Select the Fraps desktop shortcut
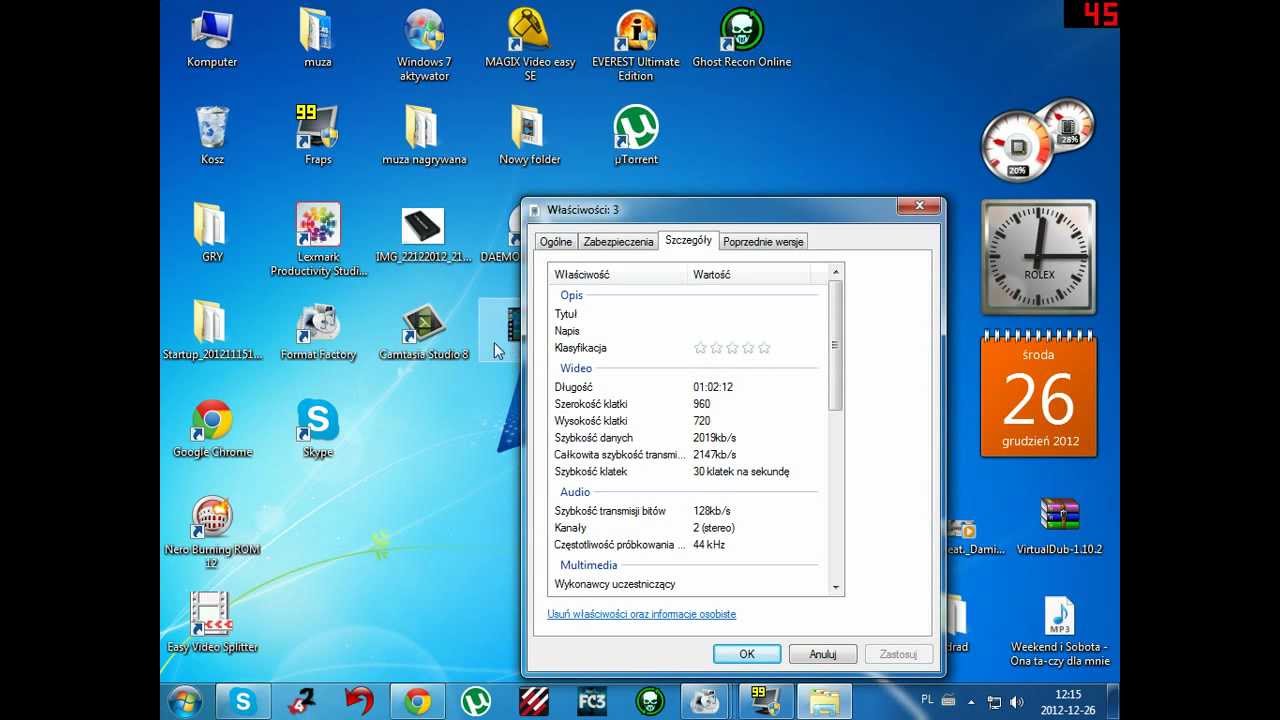Screen dimensions: 1280x720 (318, 135)
